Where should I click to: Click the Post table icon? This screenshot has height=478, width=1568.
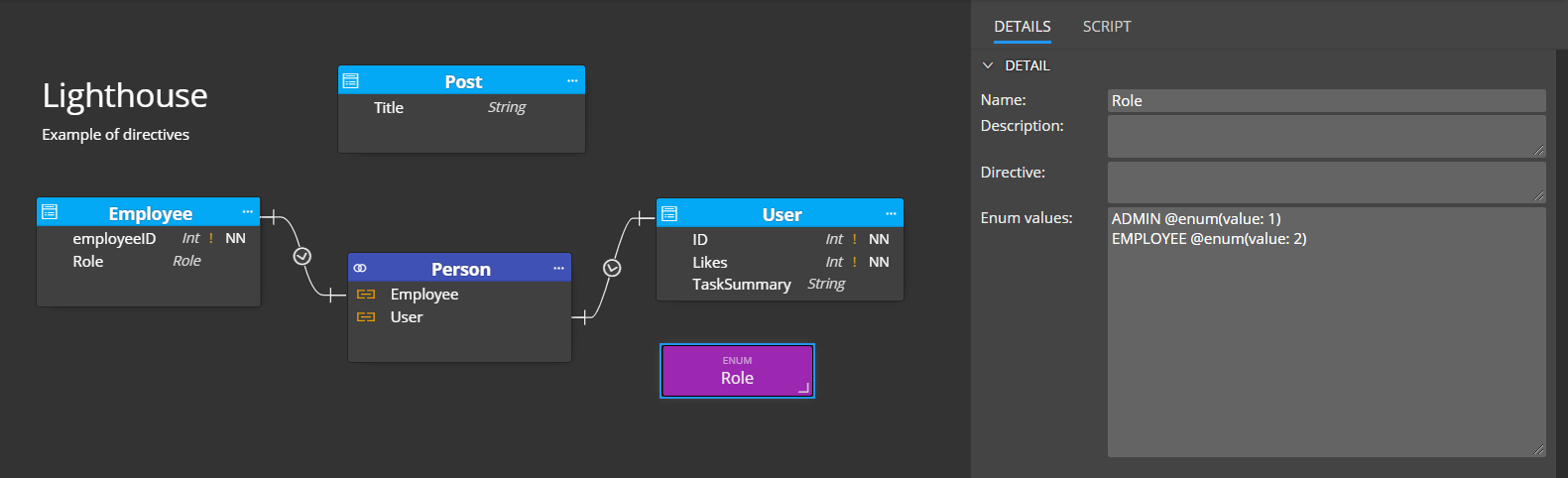point(351,81)
